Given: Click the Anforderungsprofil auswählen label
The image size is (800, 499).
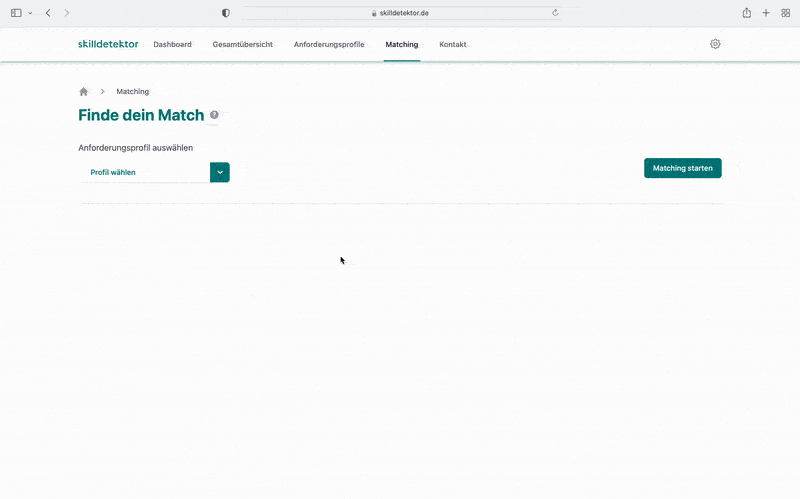Looking at the screenshot, I should (x=136, y=148).
